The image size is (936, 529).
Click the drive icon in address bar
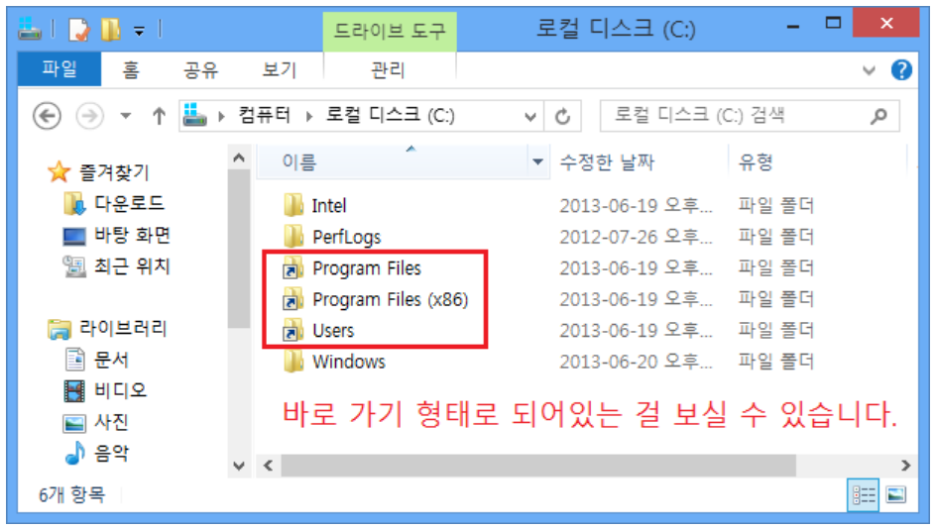pos(195,115)
